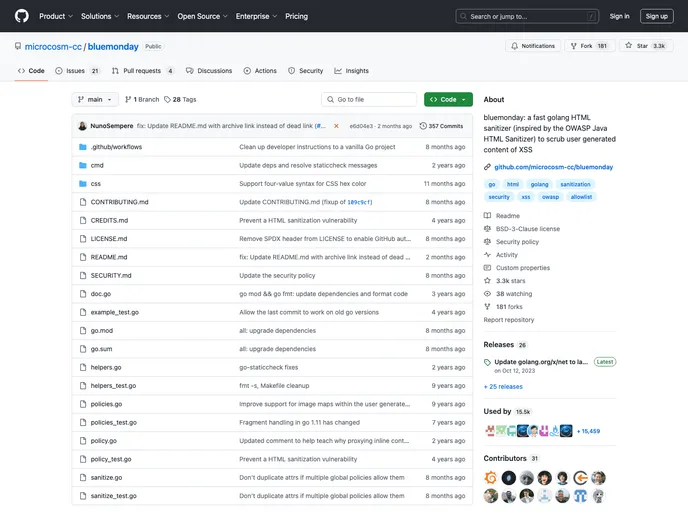Image resolution: width=688 pixels, height=512 pixels.
Task: Click the CONTRIBUTING.md file icon
Action: click(x=82, y=202)
